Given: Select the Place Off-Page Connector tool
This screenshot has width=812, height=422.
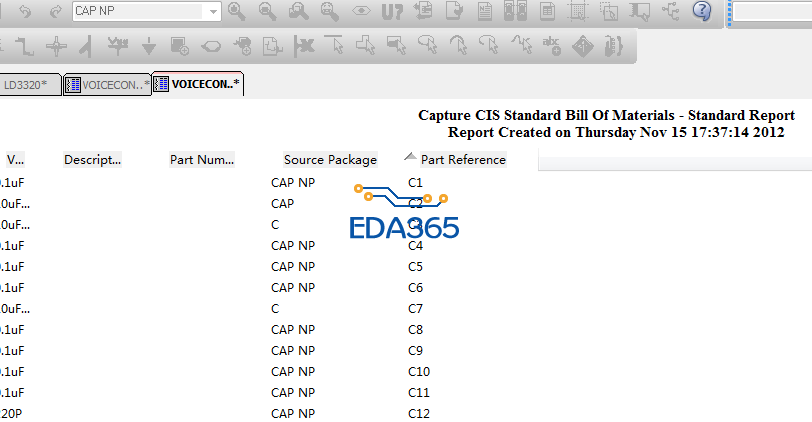Looking at the screenshot, I should point(272,47).
